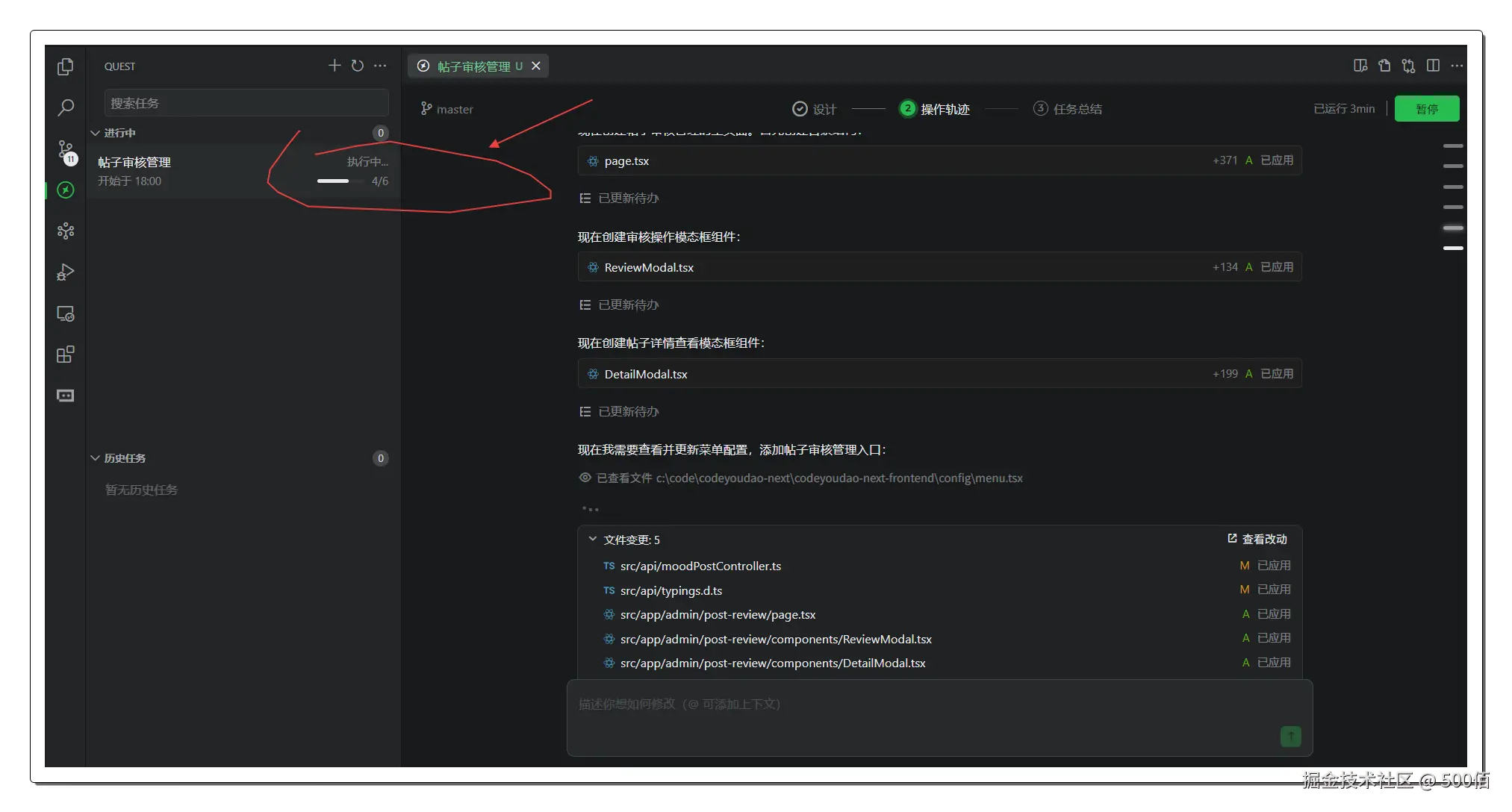
Task: Open the Search icon in activity bar
Action: pyautogui.click(x=66, y=107)
